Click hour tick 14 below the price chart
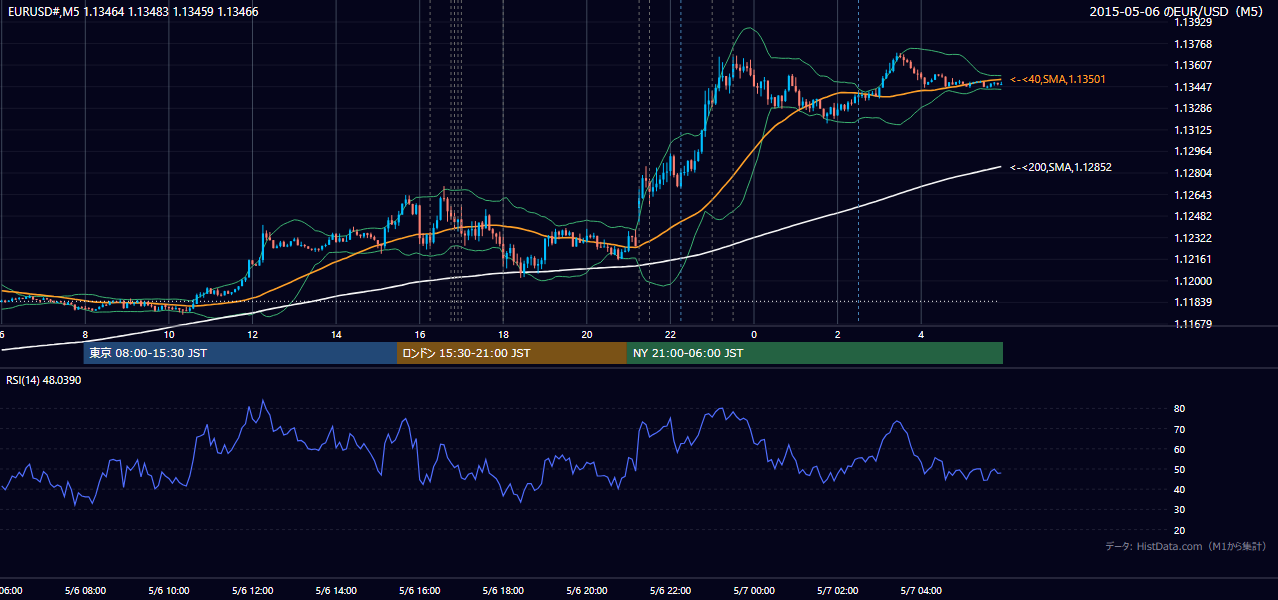The width and height of the screenshot is (1278, 600). 337,334
